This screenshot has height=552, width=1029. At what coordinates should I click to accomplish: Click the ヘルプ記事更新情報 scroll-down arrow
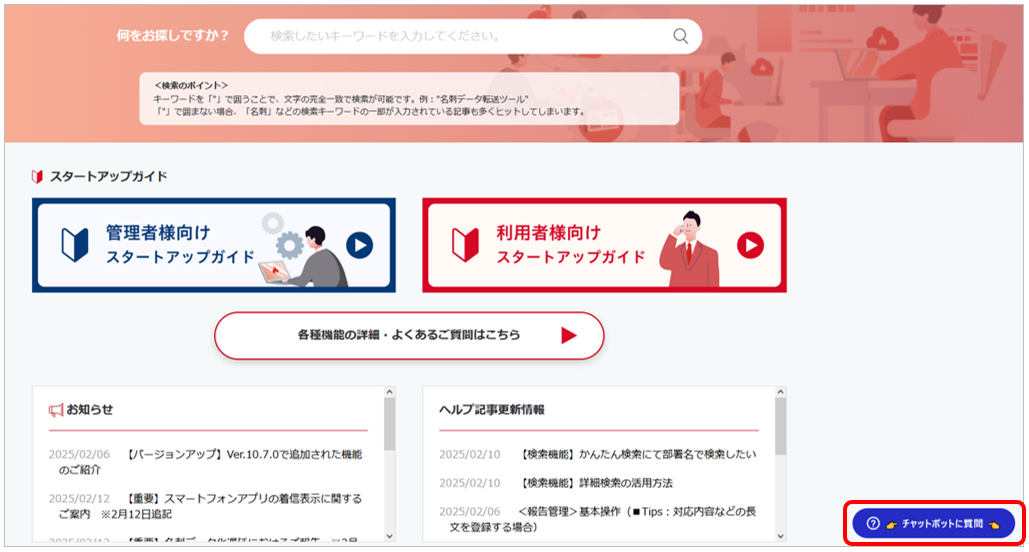pyautogui.click(x=780, y=536)
